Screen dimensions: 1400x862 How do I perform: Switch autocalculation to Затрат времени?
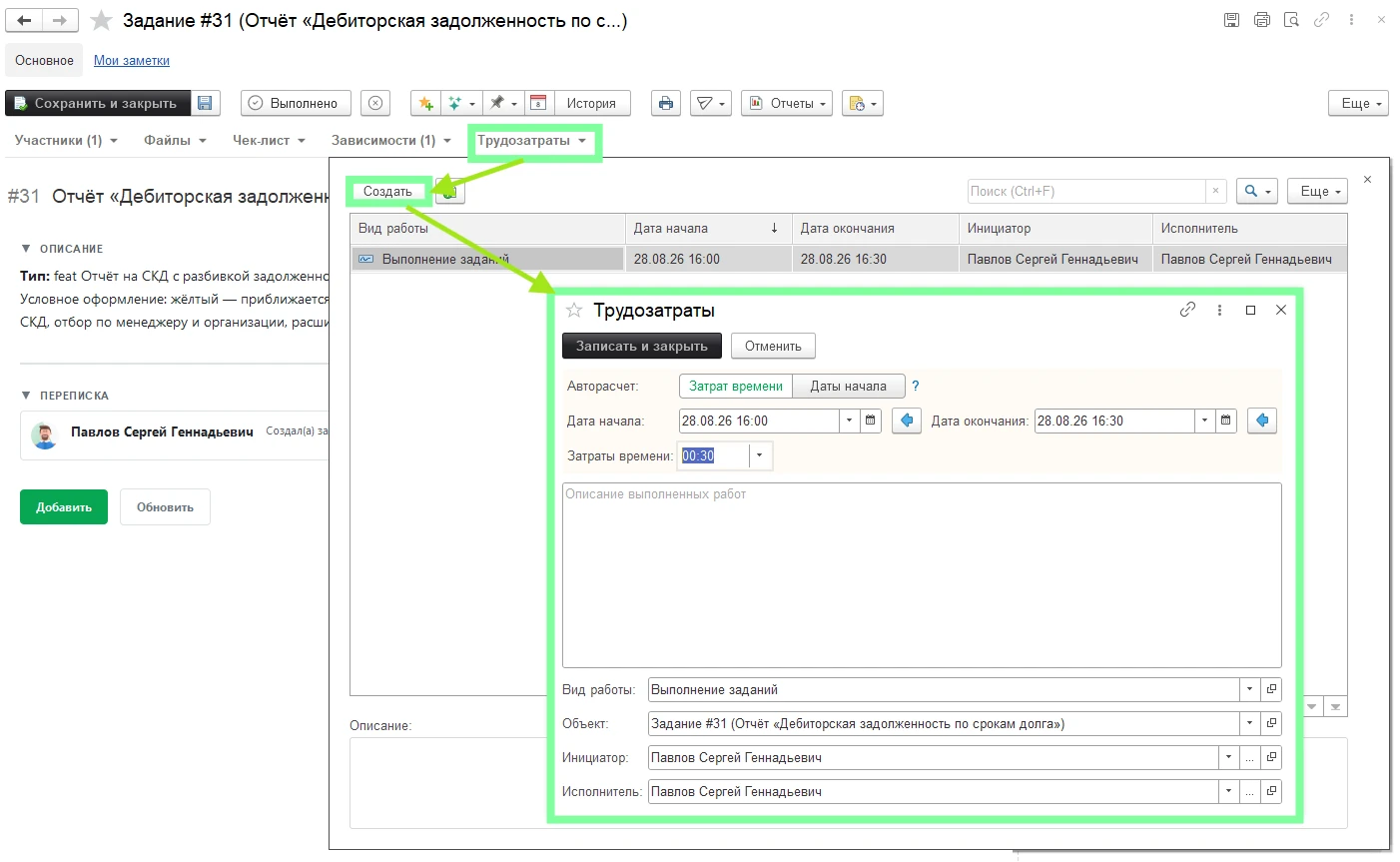[736, 386]
